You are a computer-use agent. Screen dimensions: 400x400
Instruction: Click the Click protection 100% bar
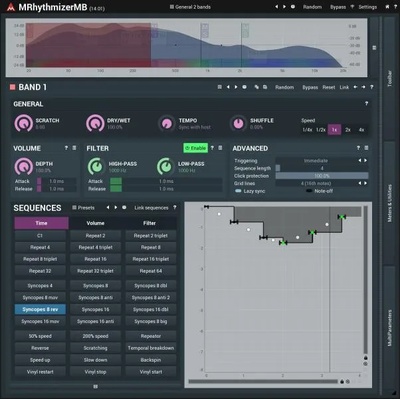click(322, 176)
